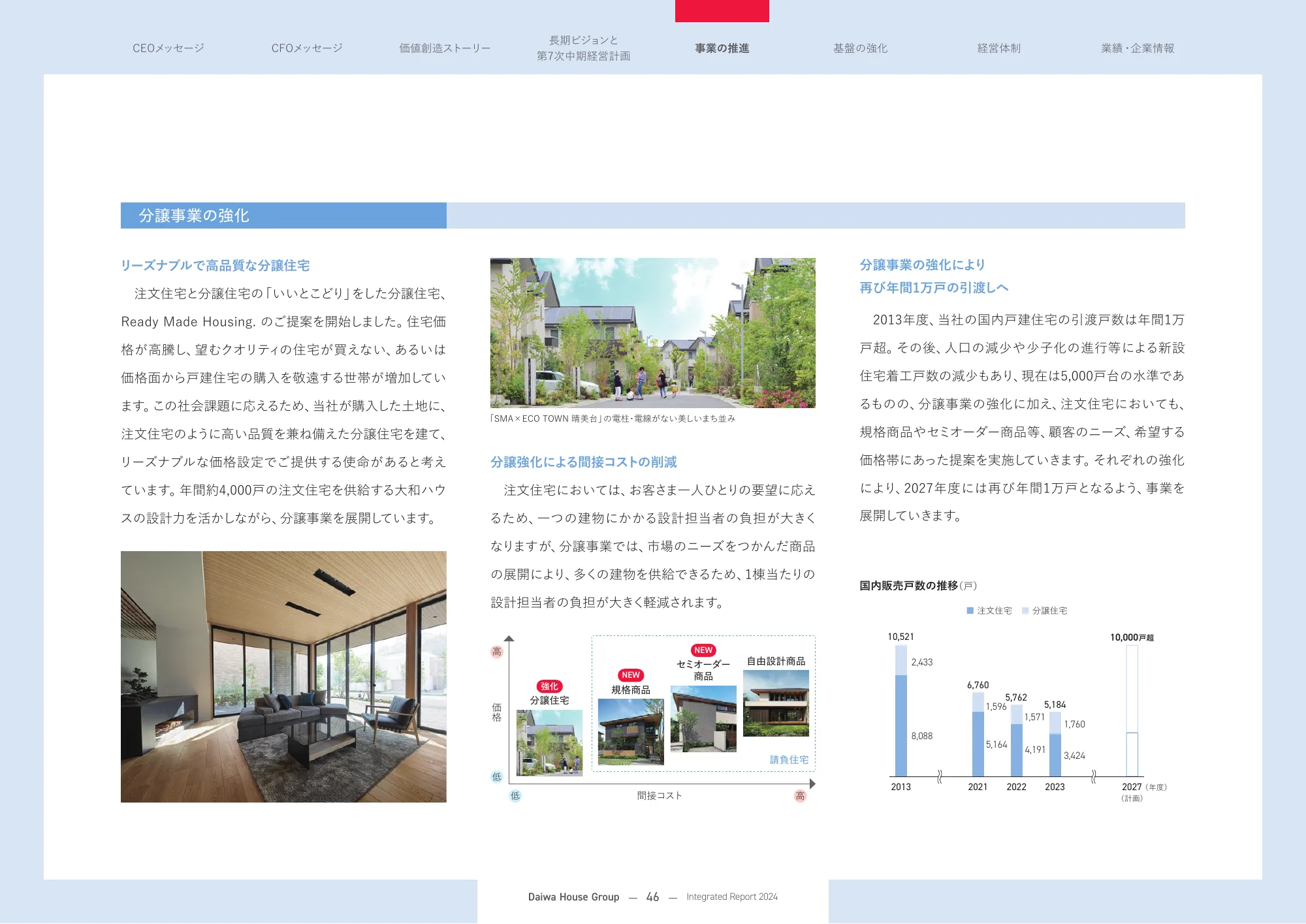Go to 価値創造ストーリー section tab
1306x924 pixels.
tap(445, 48)
